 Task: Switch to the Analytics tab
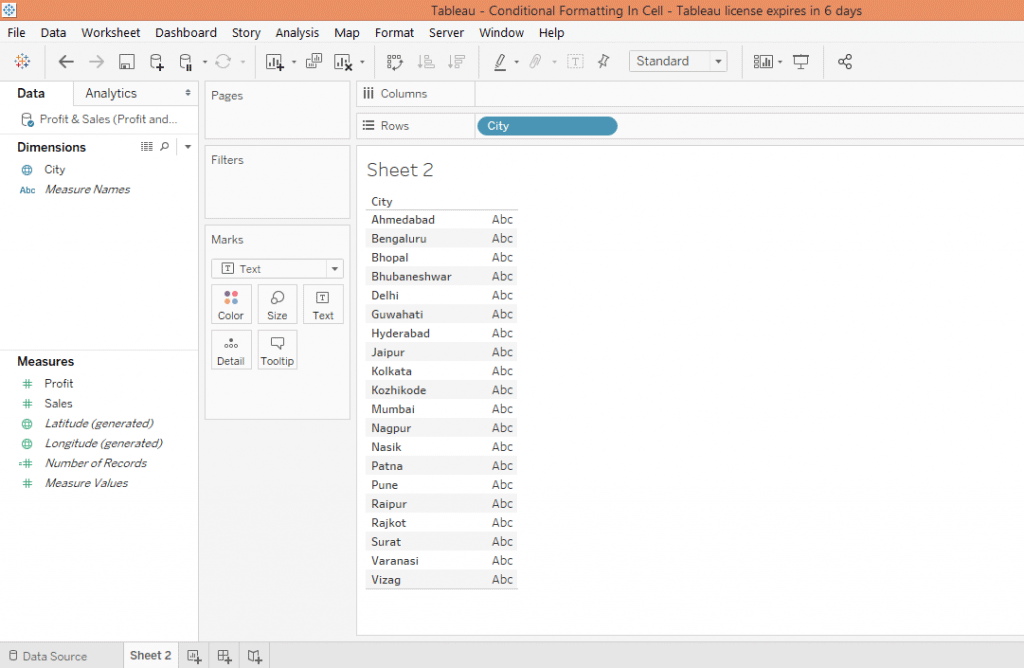pos(111,93)
